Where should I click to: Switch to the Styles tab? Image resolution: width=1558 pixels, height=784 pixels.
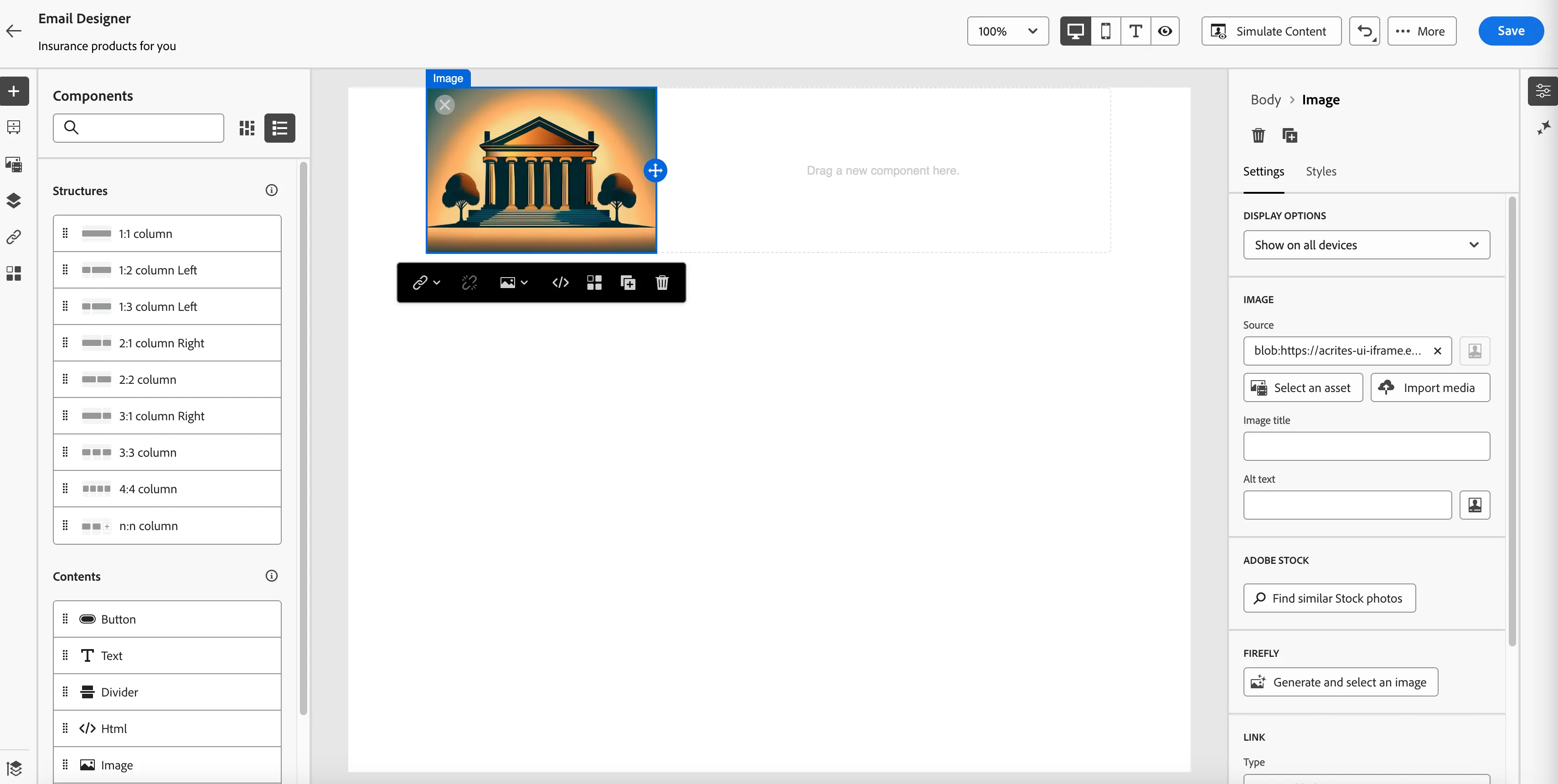[1321, 172]
